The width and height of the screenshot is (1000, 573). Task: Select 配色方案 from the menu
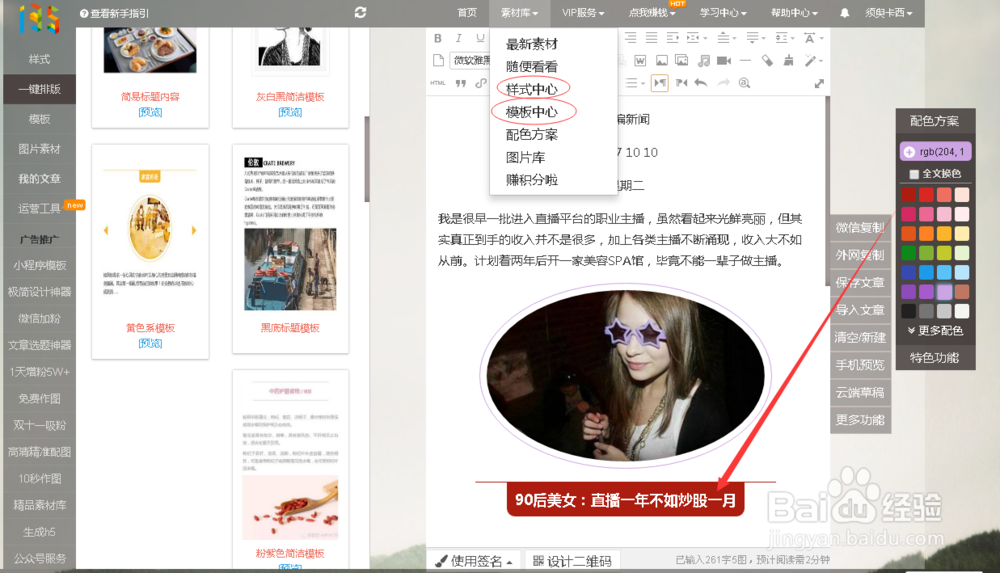click(531, 135)
